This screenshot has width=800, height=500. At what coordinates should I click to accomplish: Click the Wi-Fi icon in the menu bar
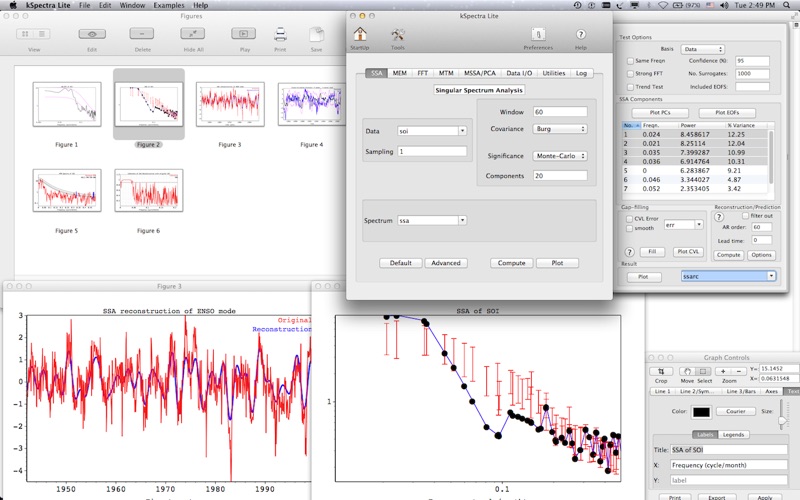click(663, 5)
